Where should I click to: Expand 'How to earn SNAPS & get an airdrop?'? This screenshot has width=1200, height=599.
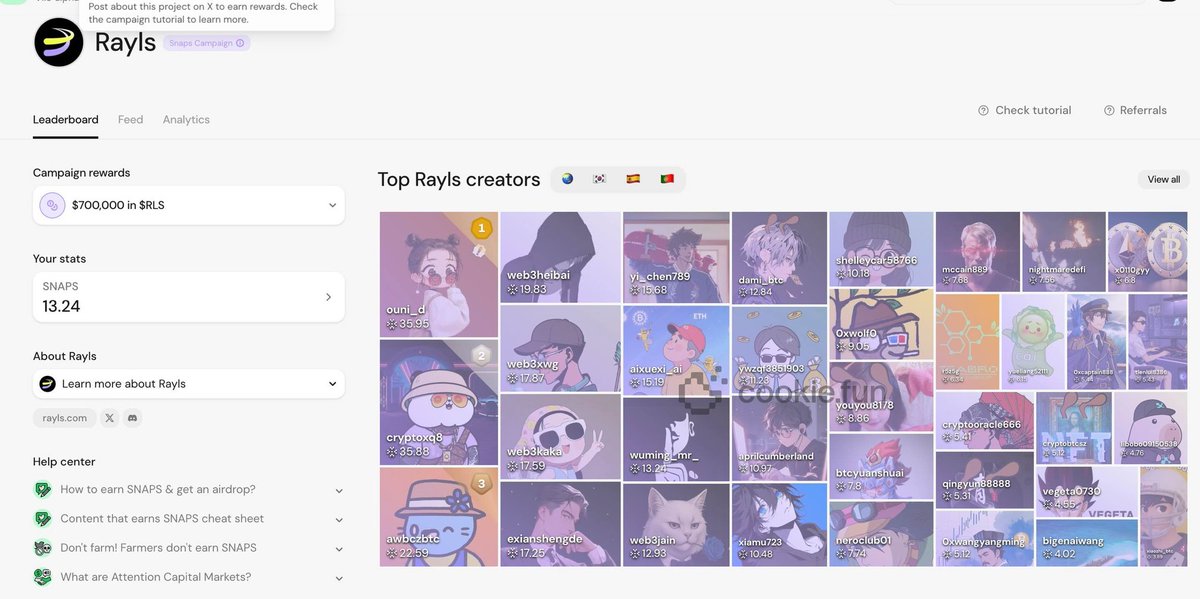pyautogui.click(x=338, y=490)
